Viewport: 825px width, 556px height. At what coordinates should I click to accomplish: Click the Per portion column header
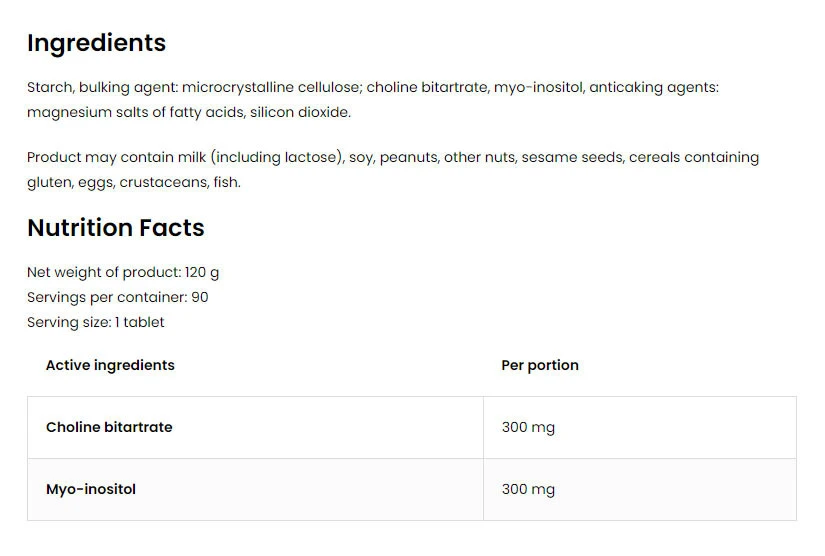[x=539, y=366]
